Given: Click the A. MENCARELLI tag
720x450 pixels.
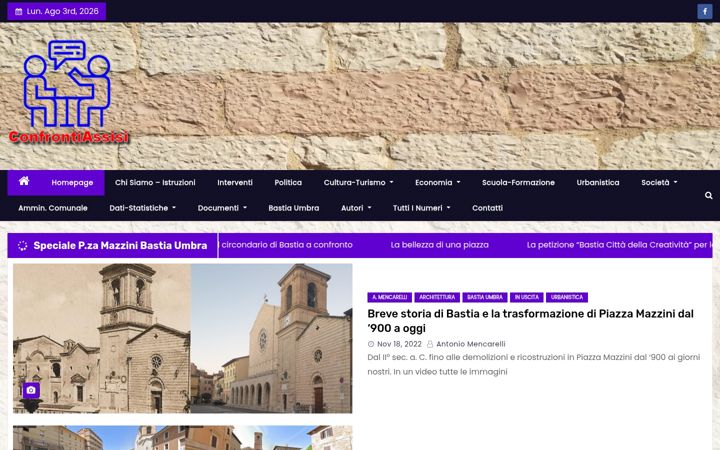Looking at the screenshot, I should click(389, 297).
